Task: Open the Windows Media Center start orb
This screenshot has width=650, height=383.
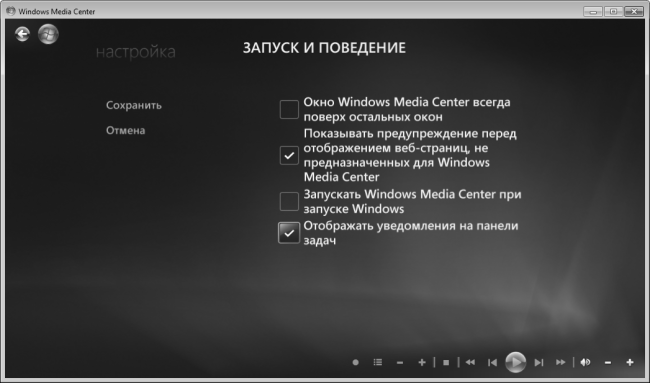Action: click(48, 34)
